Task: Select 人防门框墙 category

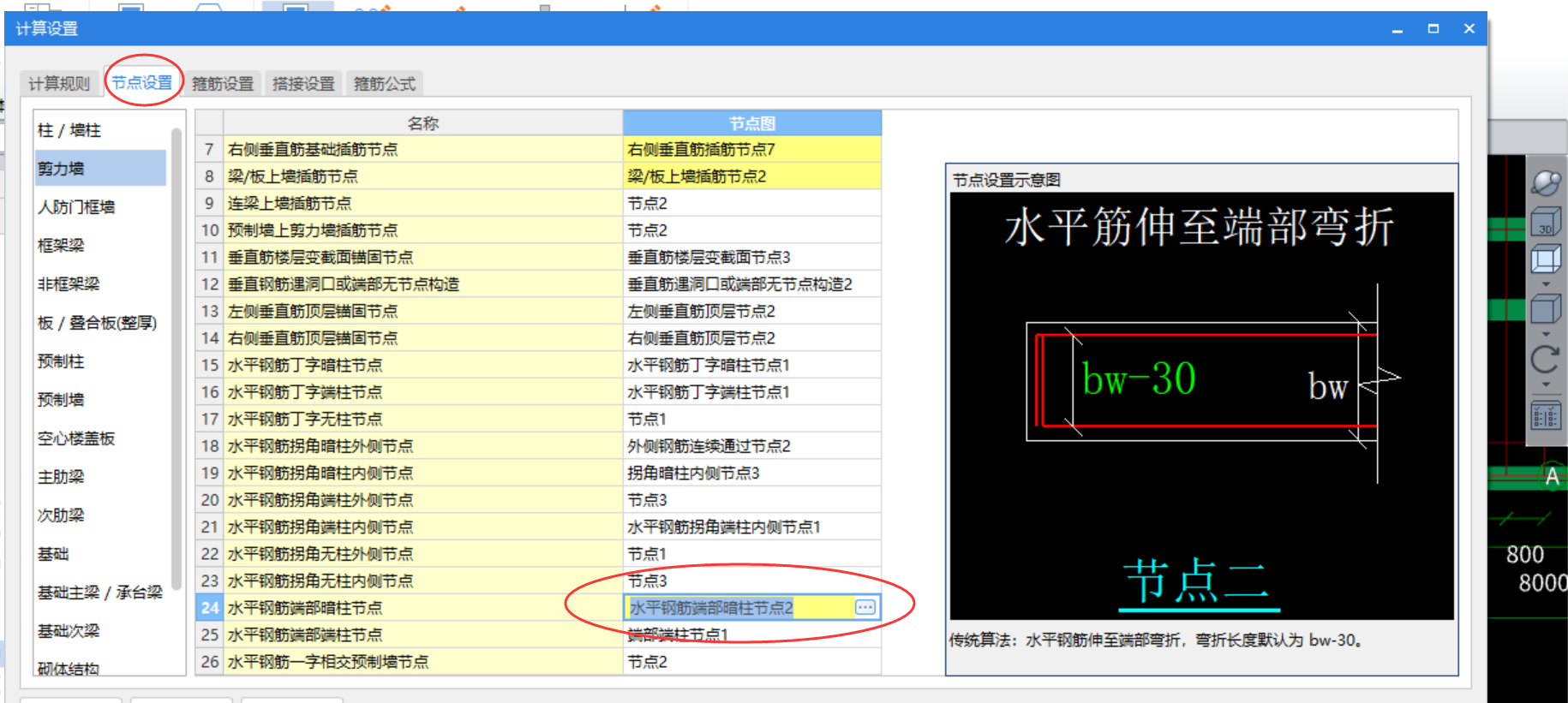Action: tap(100, 207)
